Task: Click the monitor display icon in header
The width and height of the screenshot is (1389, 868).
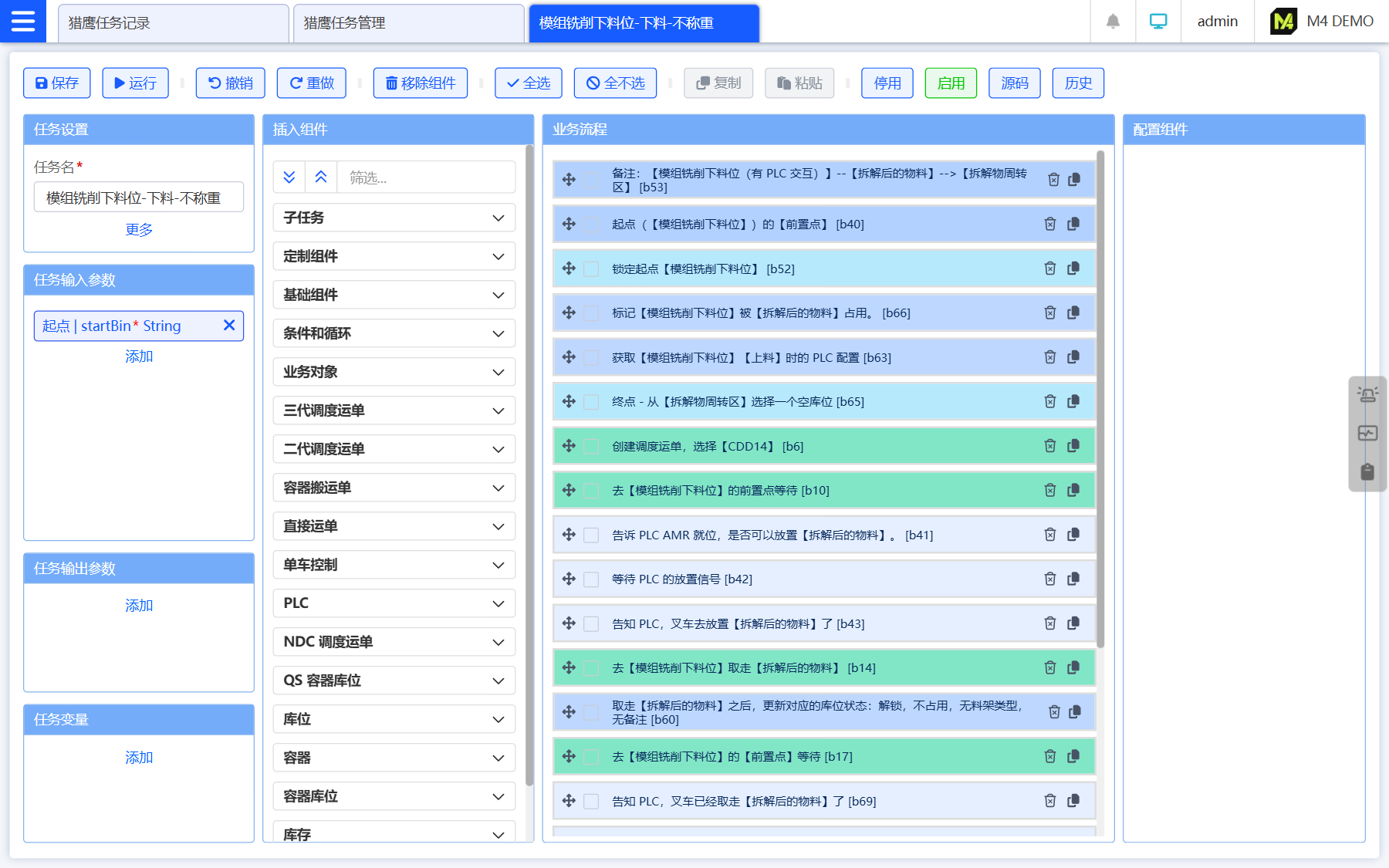Action: tap(1157, 22)
